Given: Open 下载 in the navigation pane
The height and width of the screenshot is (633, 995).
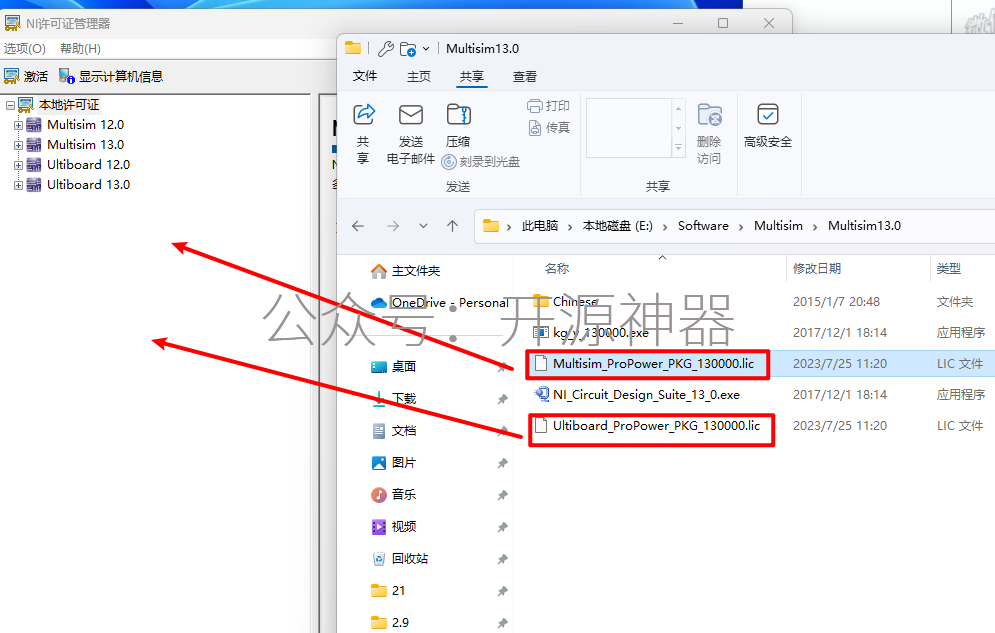Looking at the screenshot, I should pyautogui.click(x=394, y=398).
